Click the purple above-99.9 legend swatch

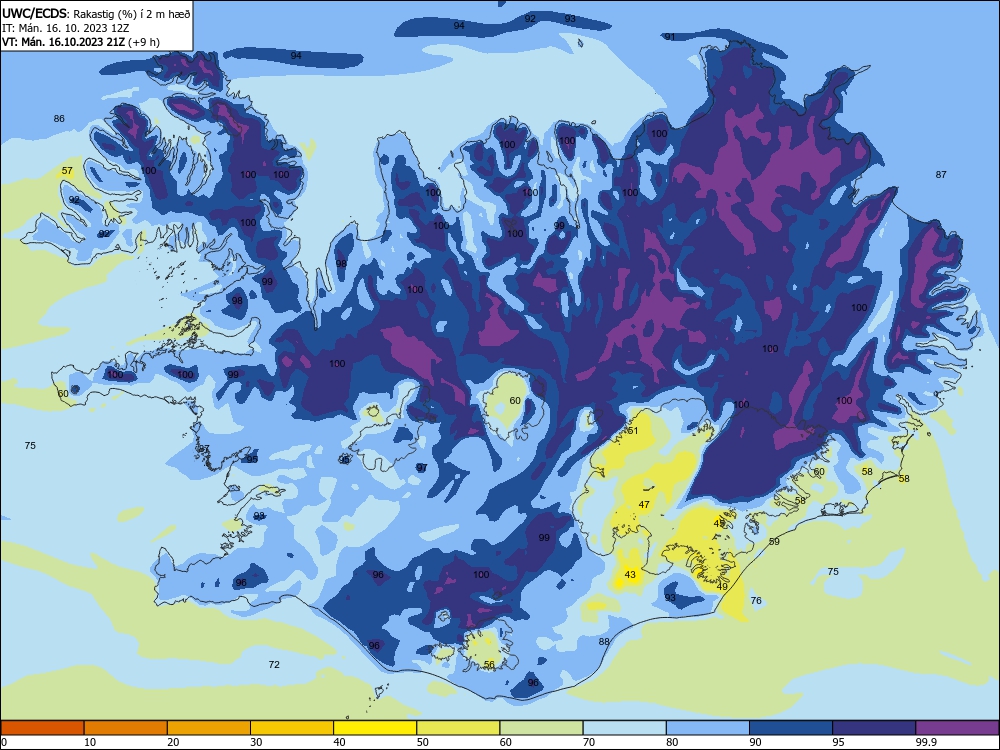pos(957,728)
